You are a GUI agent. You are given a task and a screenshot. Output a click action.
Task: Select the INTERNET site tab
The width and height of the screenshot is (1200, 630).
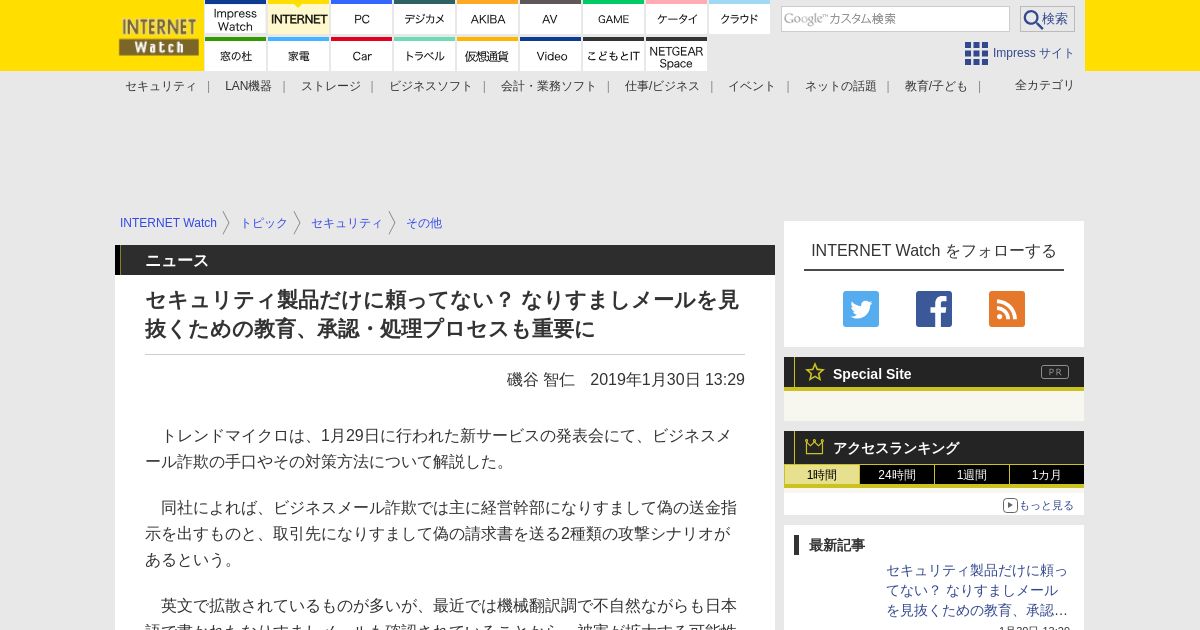pyautogui.click(x=299, y=18)
